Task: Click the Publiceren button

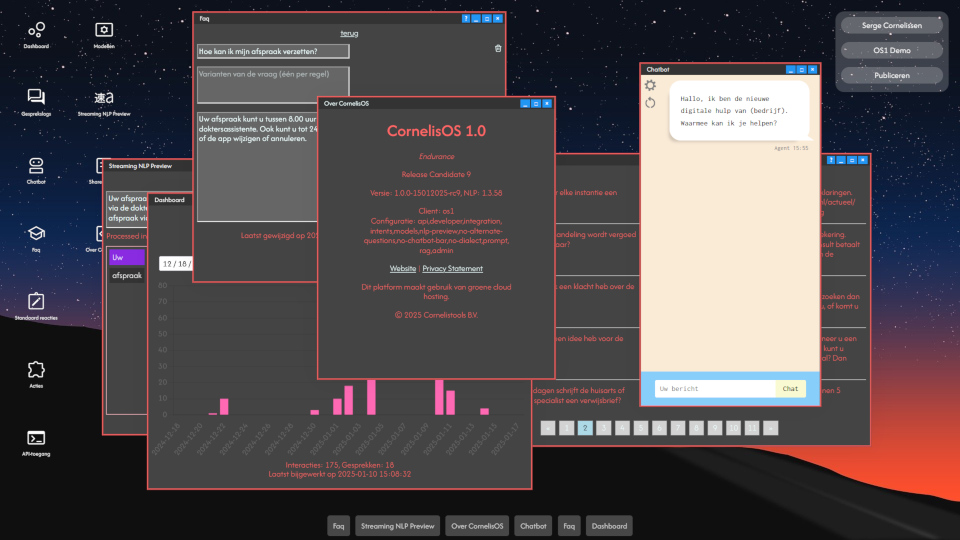Action: click(891, 75)
